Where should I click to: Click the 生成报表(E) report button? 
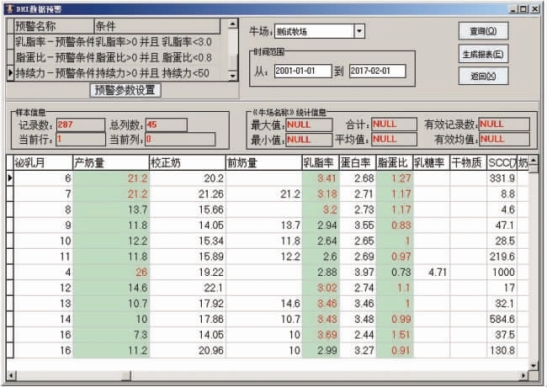(x=483, y=54)
